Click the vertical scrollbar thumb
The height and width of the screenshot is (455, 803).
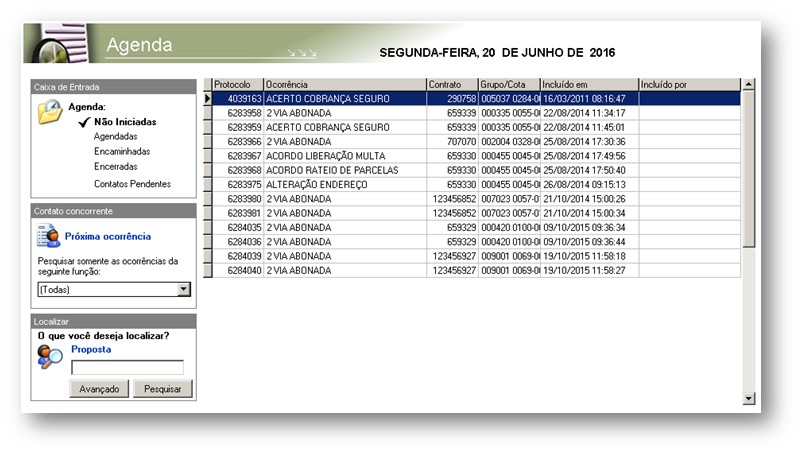coord(749,169)
